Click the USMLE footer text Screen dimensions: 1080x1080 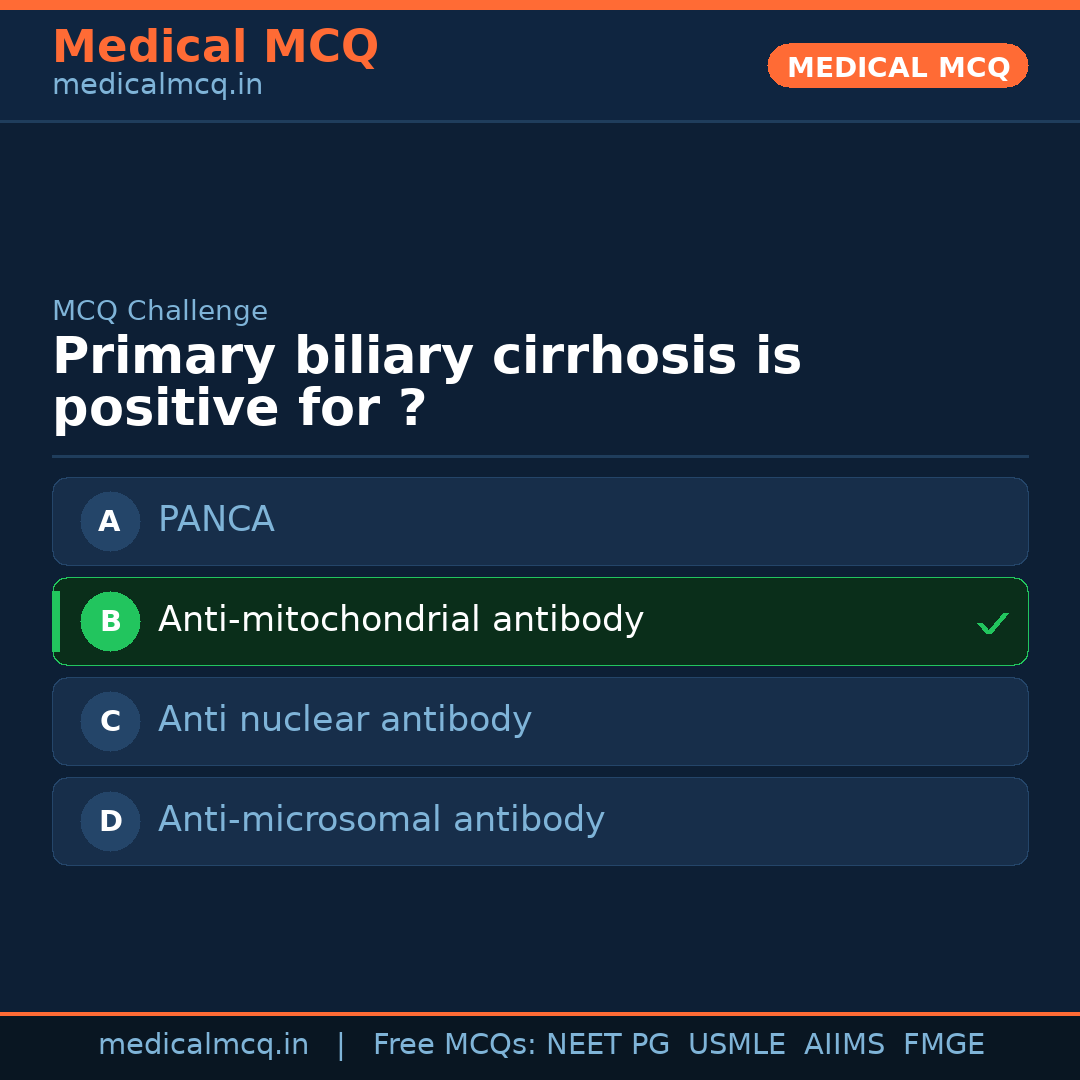pyautogui.click(x=736, y=1045)
